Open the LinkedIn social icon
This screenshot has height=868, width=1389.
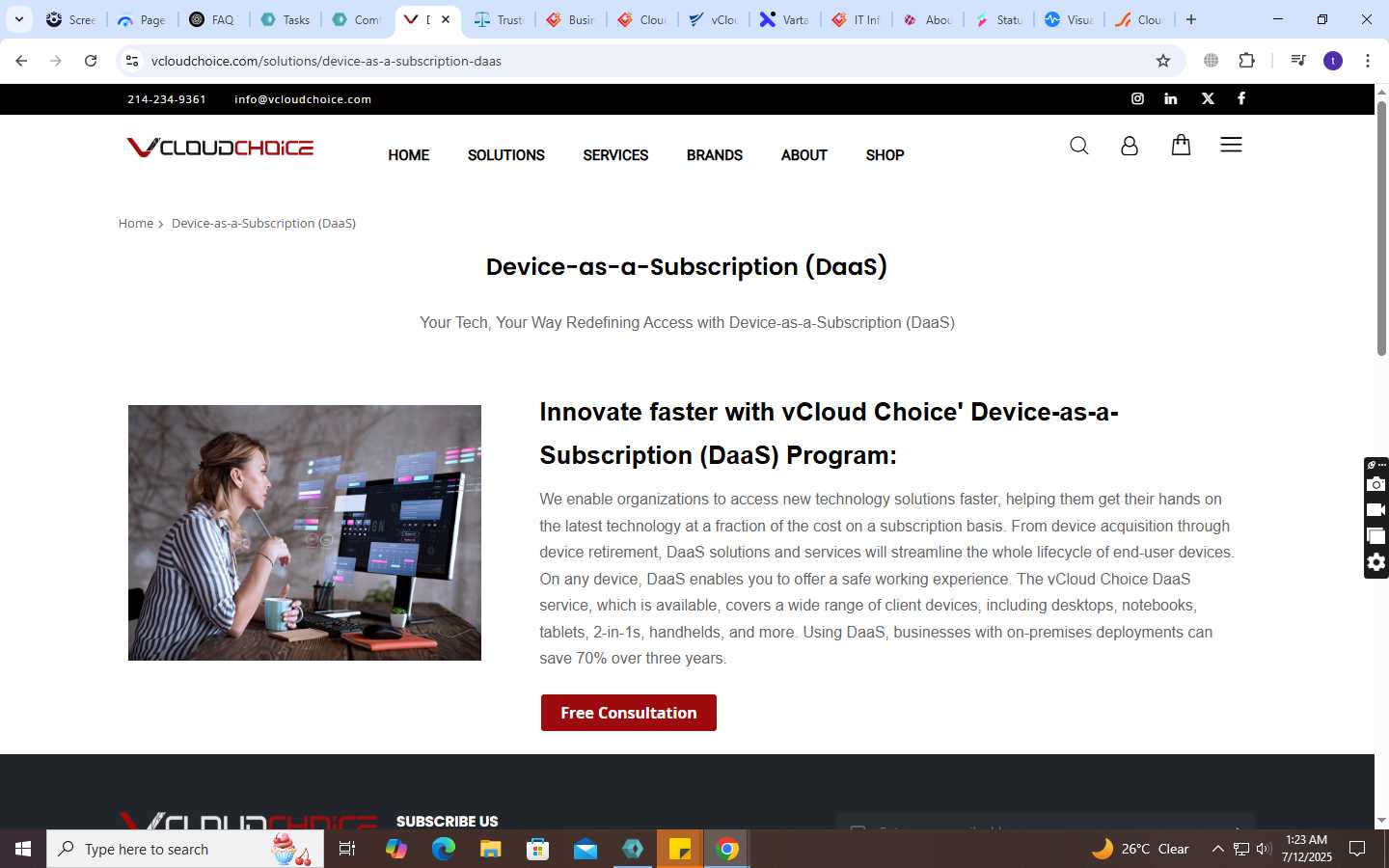pyautogui.click(x=1171, y=98)
